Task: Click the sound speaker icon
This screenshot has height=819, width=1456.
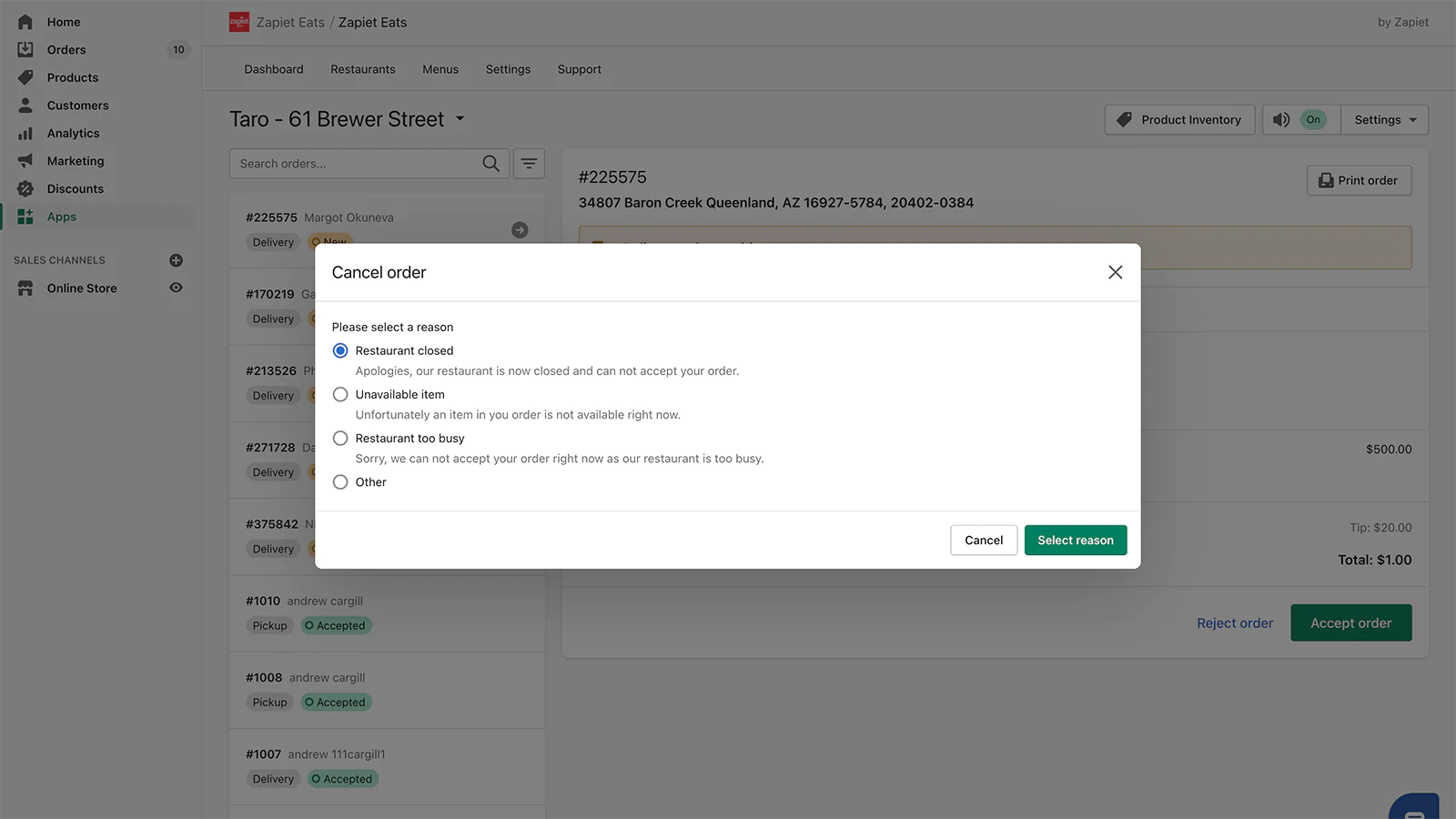Action: pos(1281,120)
